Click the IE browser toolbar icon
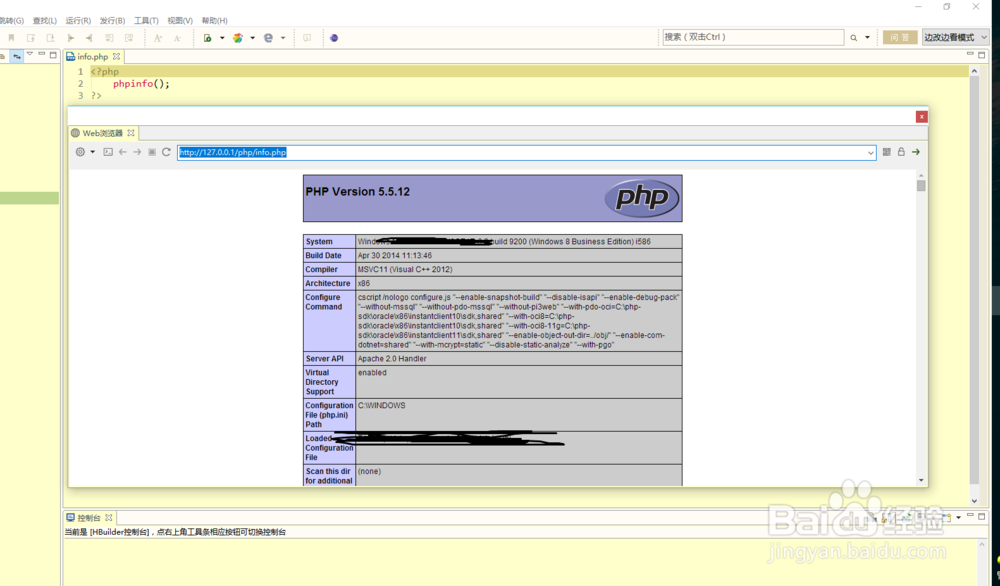 click(268, 38)
